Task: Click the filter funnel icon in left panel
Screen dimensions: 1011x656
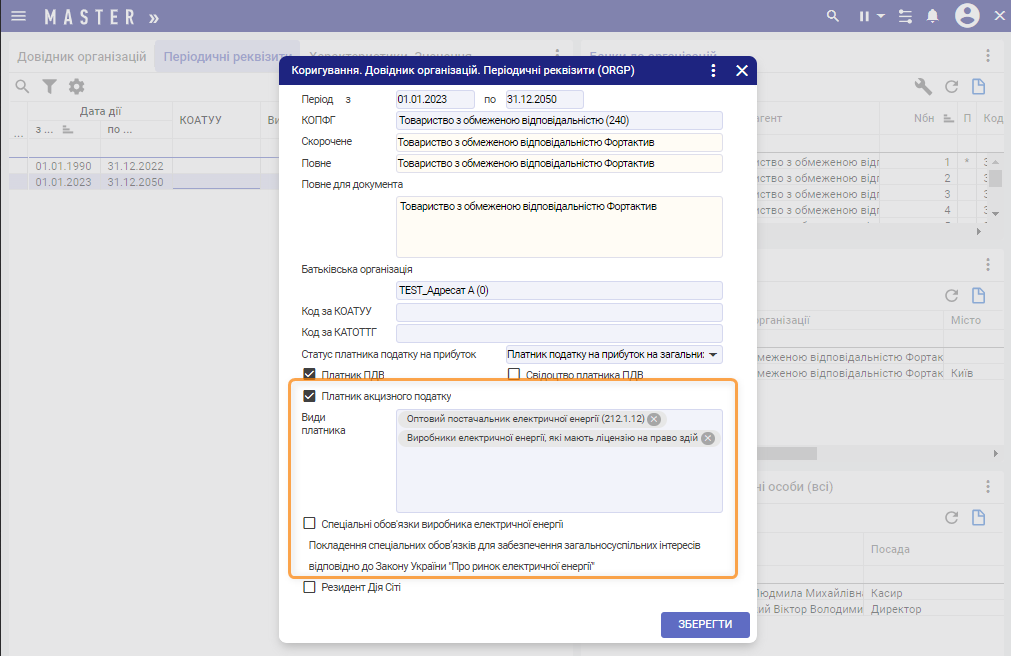Action: pos(49,87)
